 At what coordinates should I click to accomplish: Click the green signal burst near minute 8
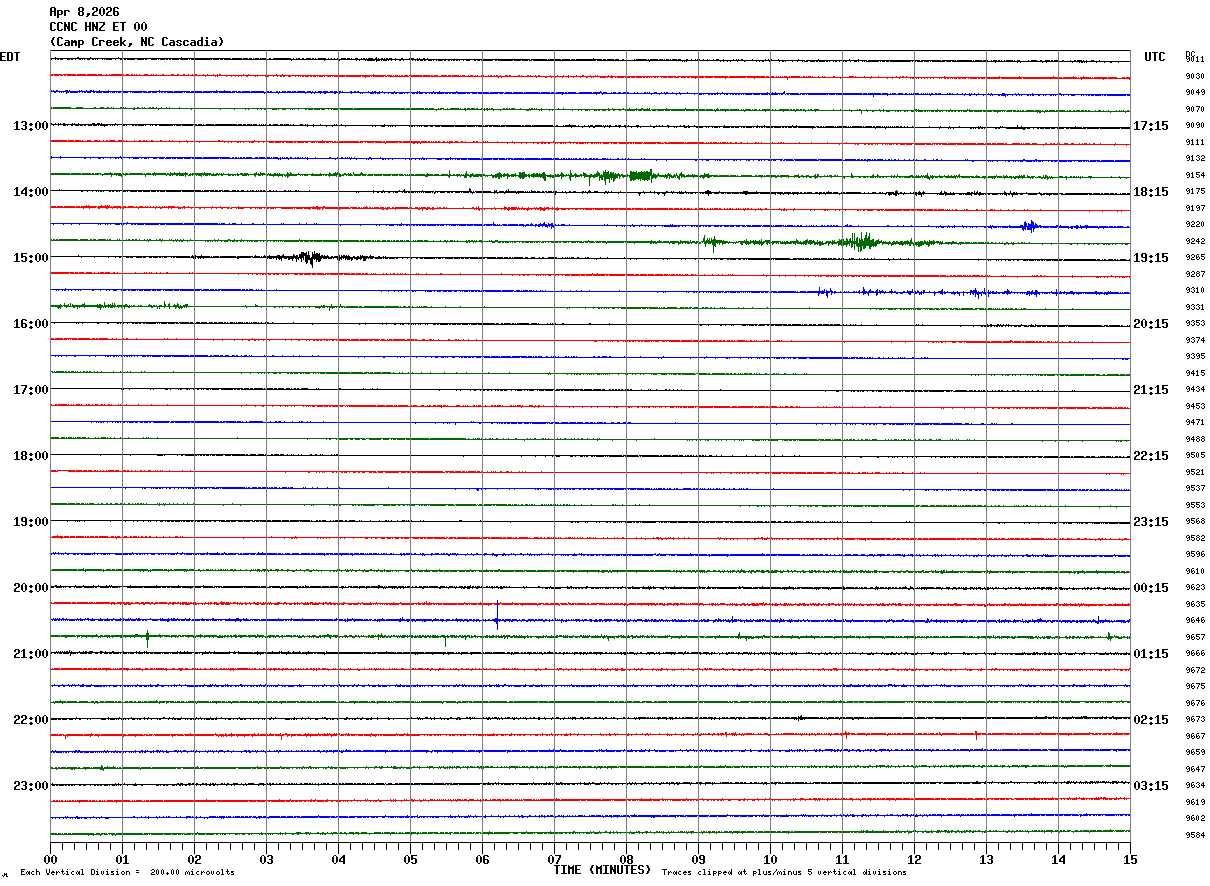pyautogui.click(x=640, y=175)
